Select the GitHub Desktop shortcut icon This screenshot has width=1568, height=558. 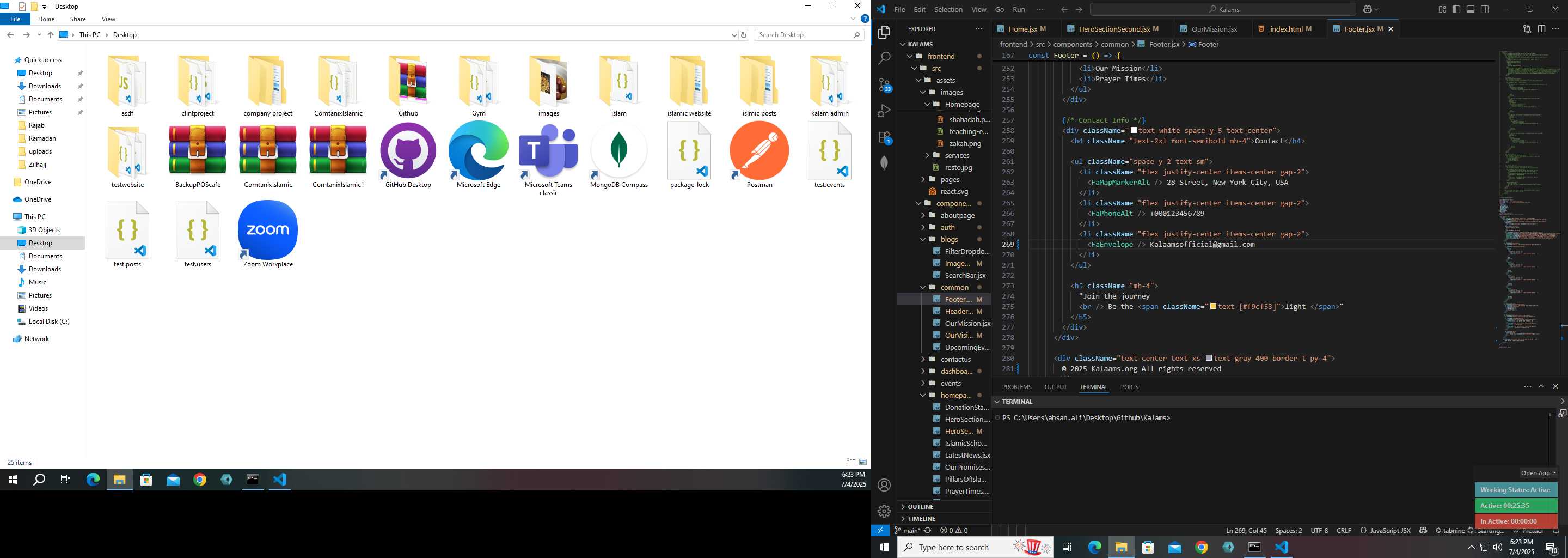tap(408, 155)
